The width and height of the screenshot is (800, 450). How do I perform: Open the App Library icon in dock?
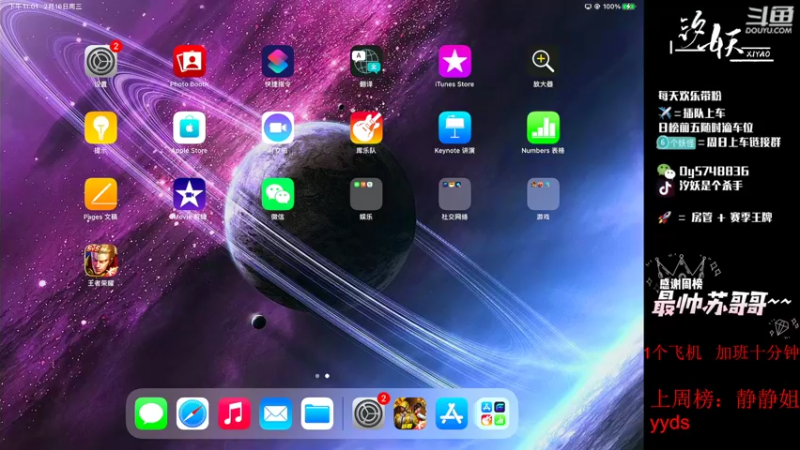coord(493,413)
